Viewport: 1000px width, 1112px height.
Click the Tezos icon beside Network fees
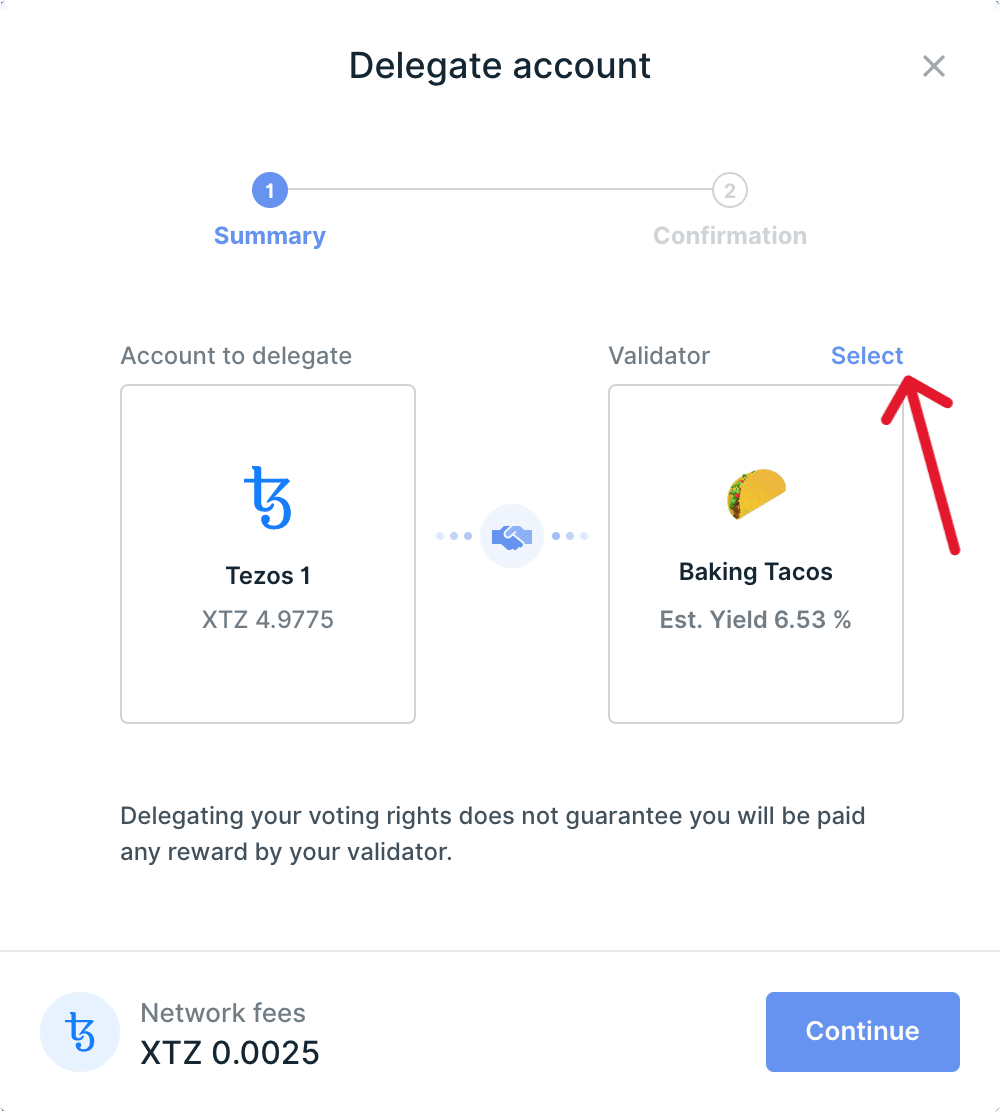point(80,1031)
